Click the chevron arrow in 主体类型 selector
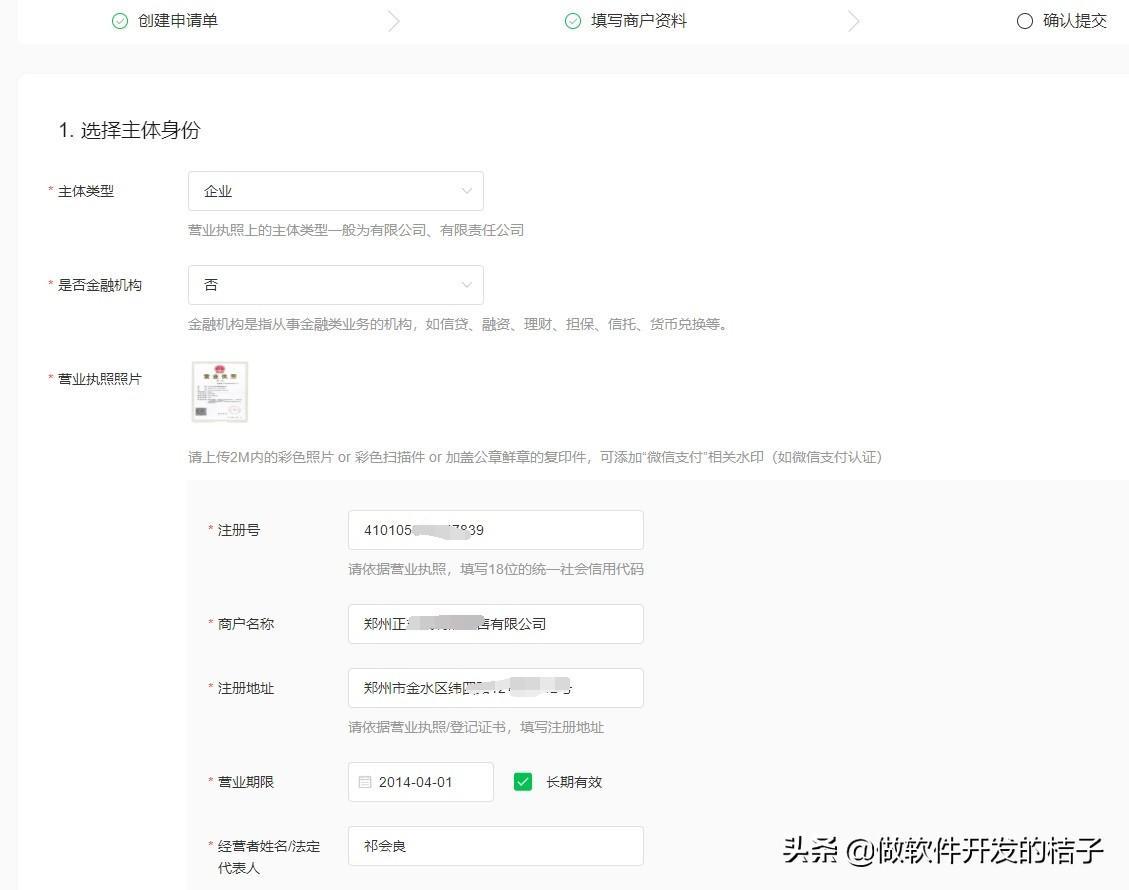Viewport: 1129px width, 890px height. (467, 191)
